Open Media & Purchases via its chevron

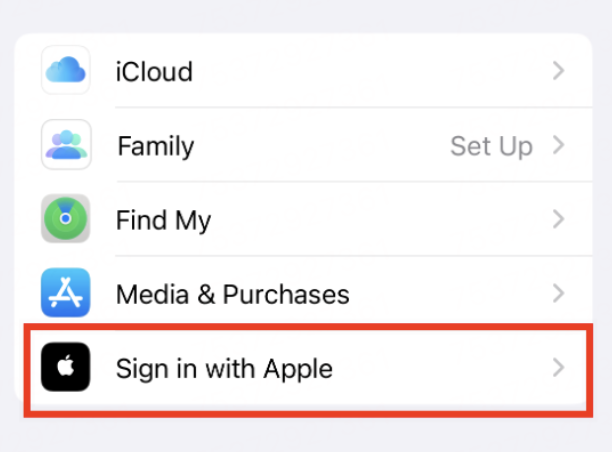point(559,294)
